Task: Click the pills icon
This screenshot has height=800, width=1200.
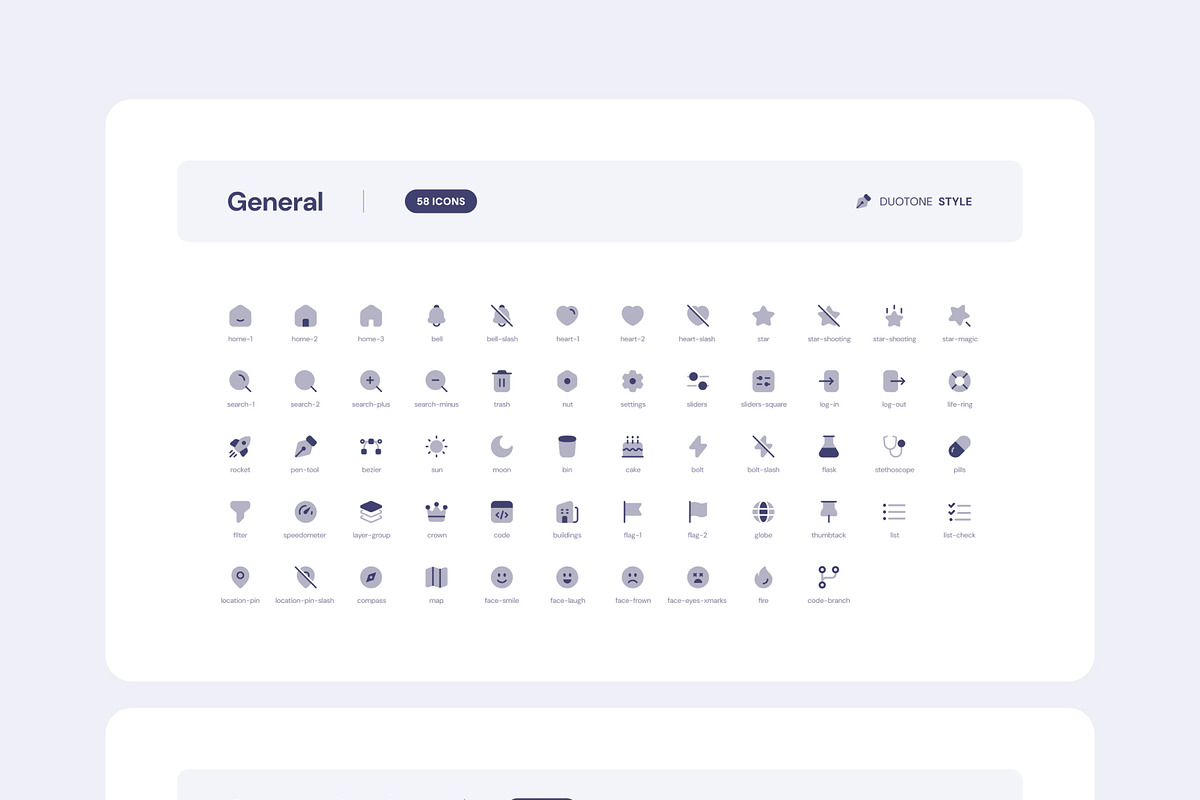Action: (x=960, y=445)
